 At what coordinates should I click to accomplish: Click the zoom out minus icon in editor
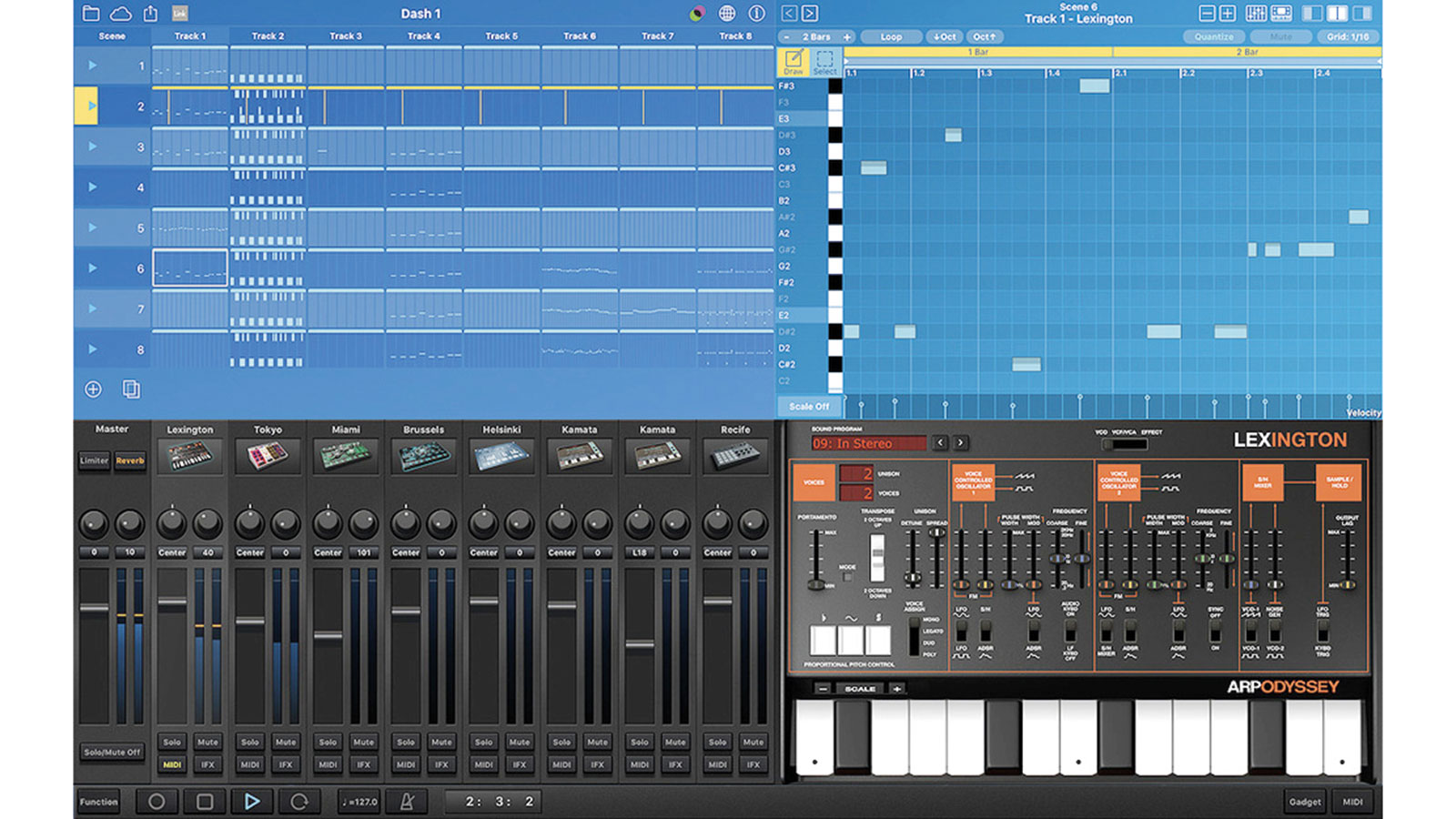click(1207, 14)
